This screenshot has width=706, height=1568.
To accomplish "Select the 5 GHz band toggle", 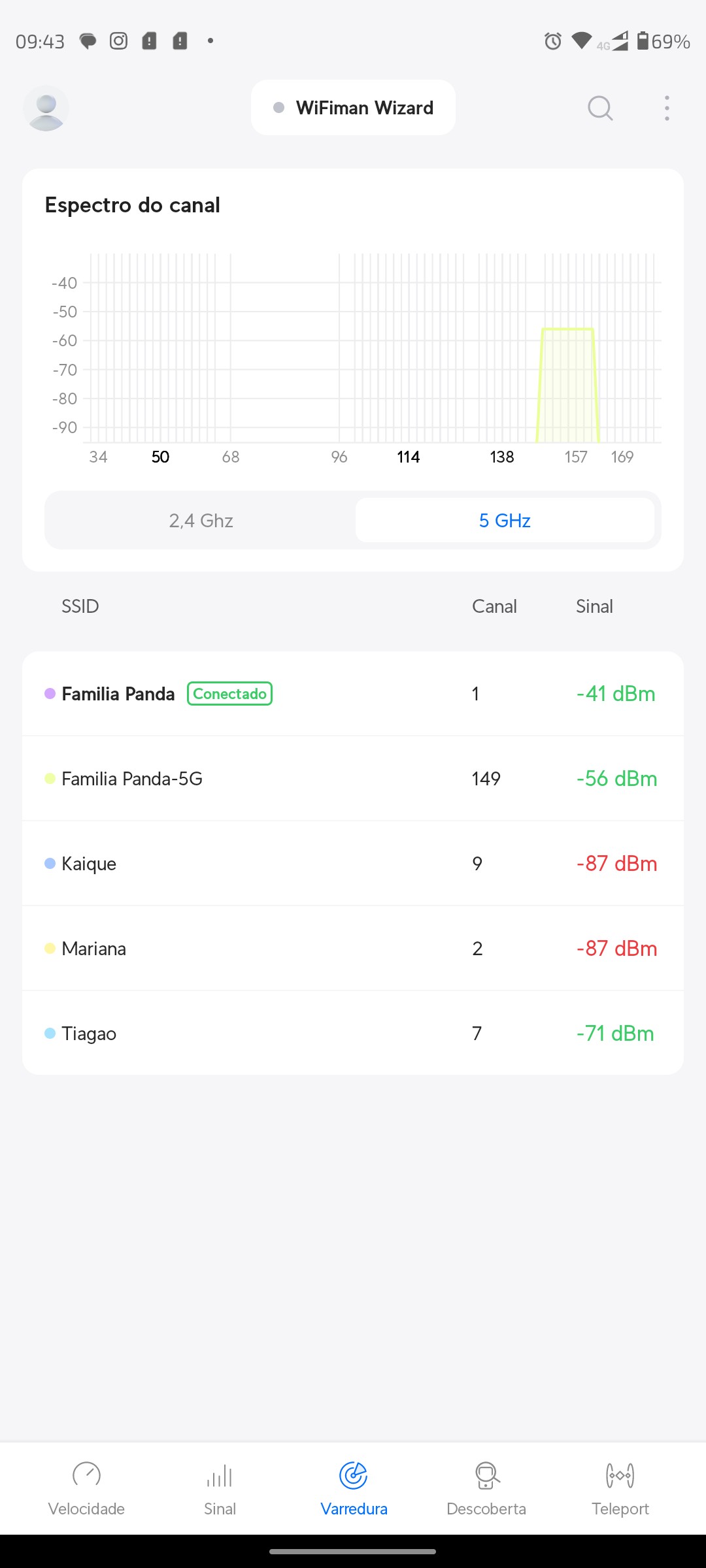I will [505, 521].
